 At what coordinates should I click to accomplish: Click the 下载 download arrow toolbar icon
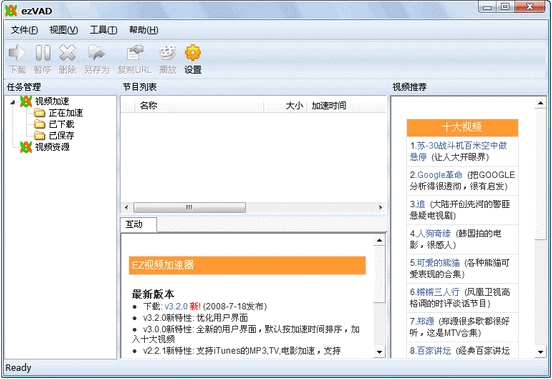[x=17, y=53]
